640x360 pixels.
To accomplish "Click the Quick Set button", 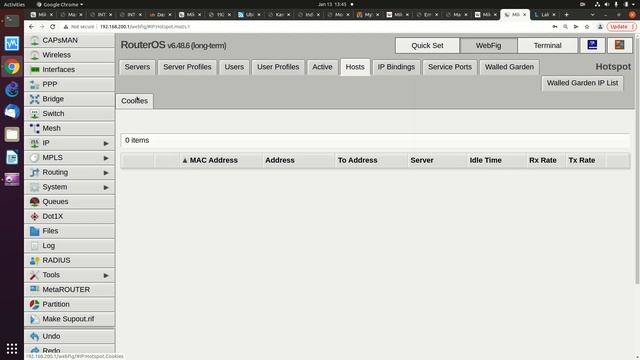I will 427,45.
